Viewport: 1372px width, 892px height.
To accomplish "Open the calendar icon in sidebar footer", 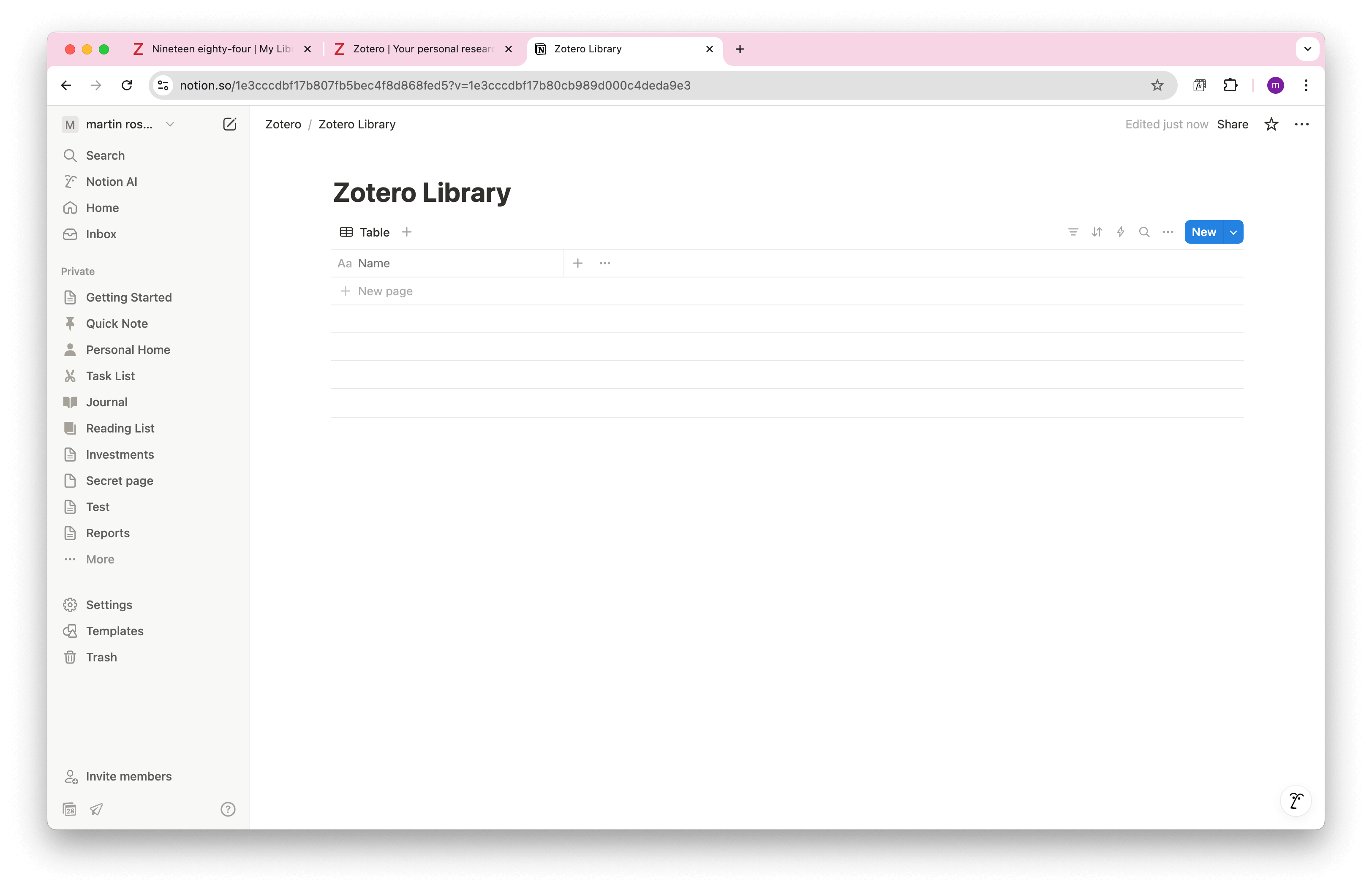I will (70, 809).
